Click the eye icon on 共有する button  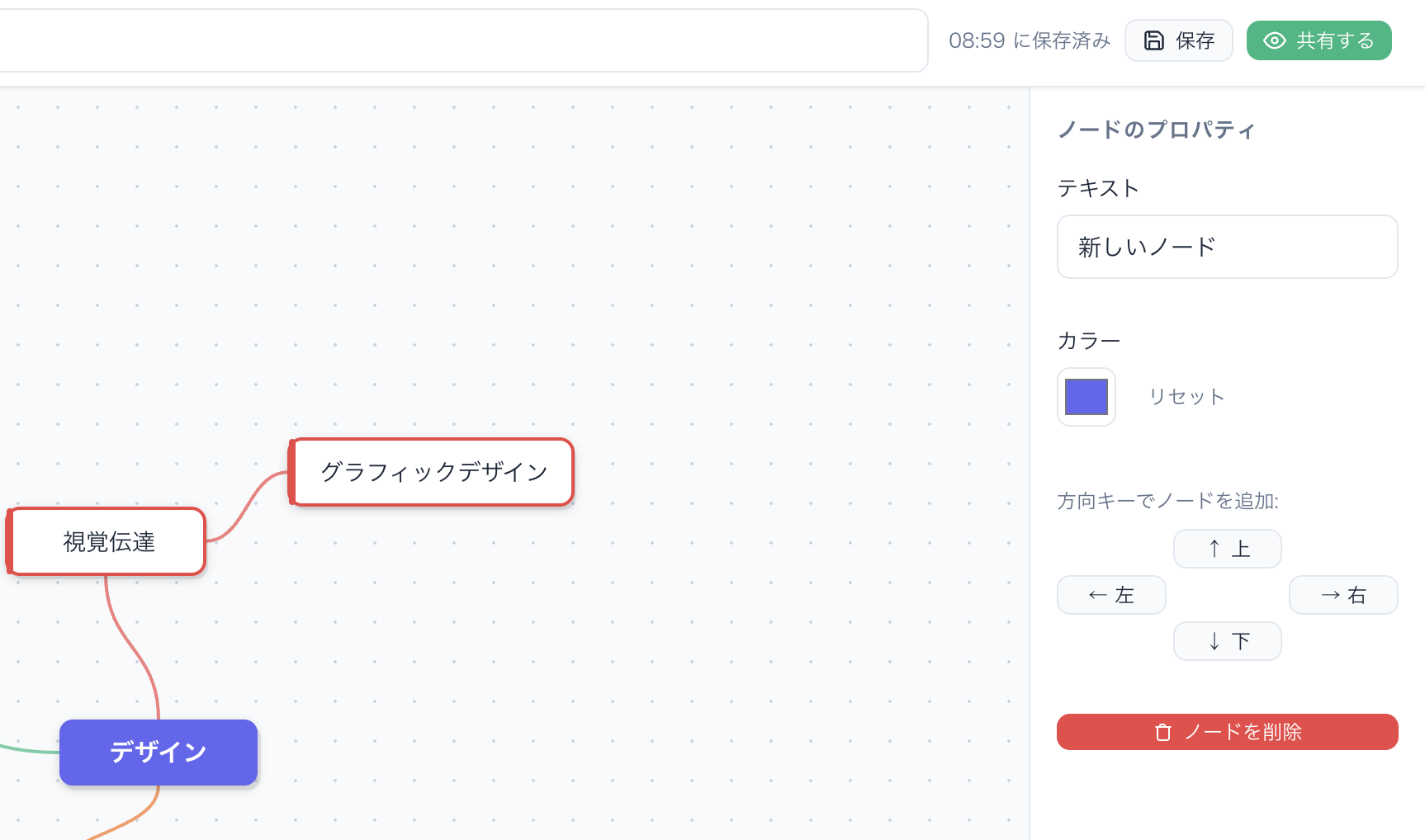pyautogui.click(x=1274, y=40)
